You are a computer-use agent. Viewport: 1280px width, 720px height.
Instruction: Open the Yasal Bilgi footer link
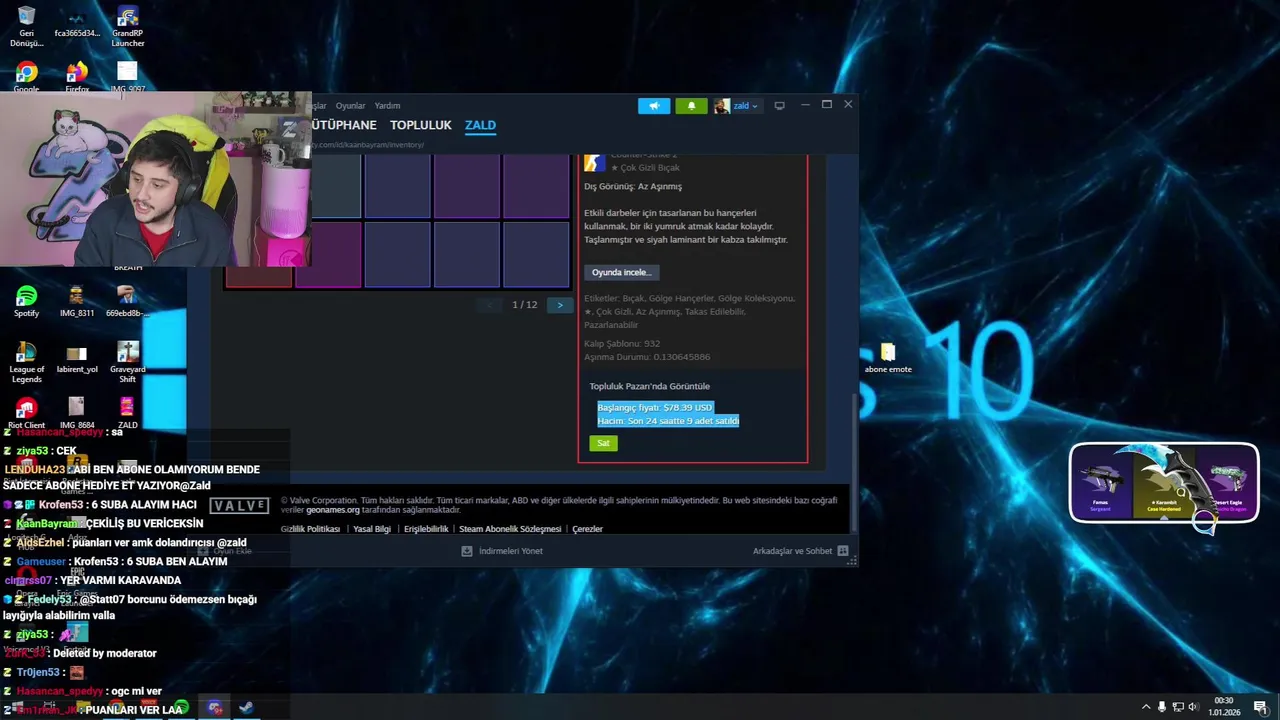[372, 529]
